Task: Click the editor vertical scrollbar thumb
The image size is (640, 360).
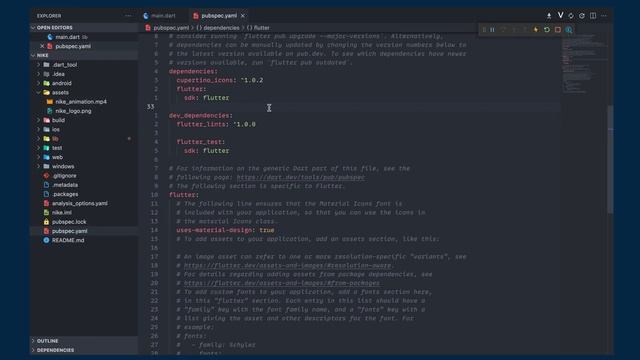Action: point(610,159)
